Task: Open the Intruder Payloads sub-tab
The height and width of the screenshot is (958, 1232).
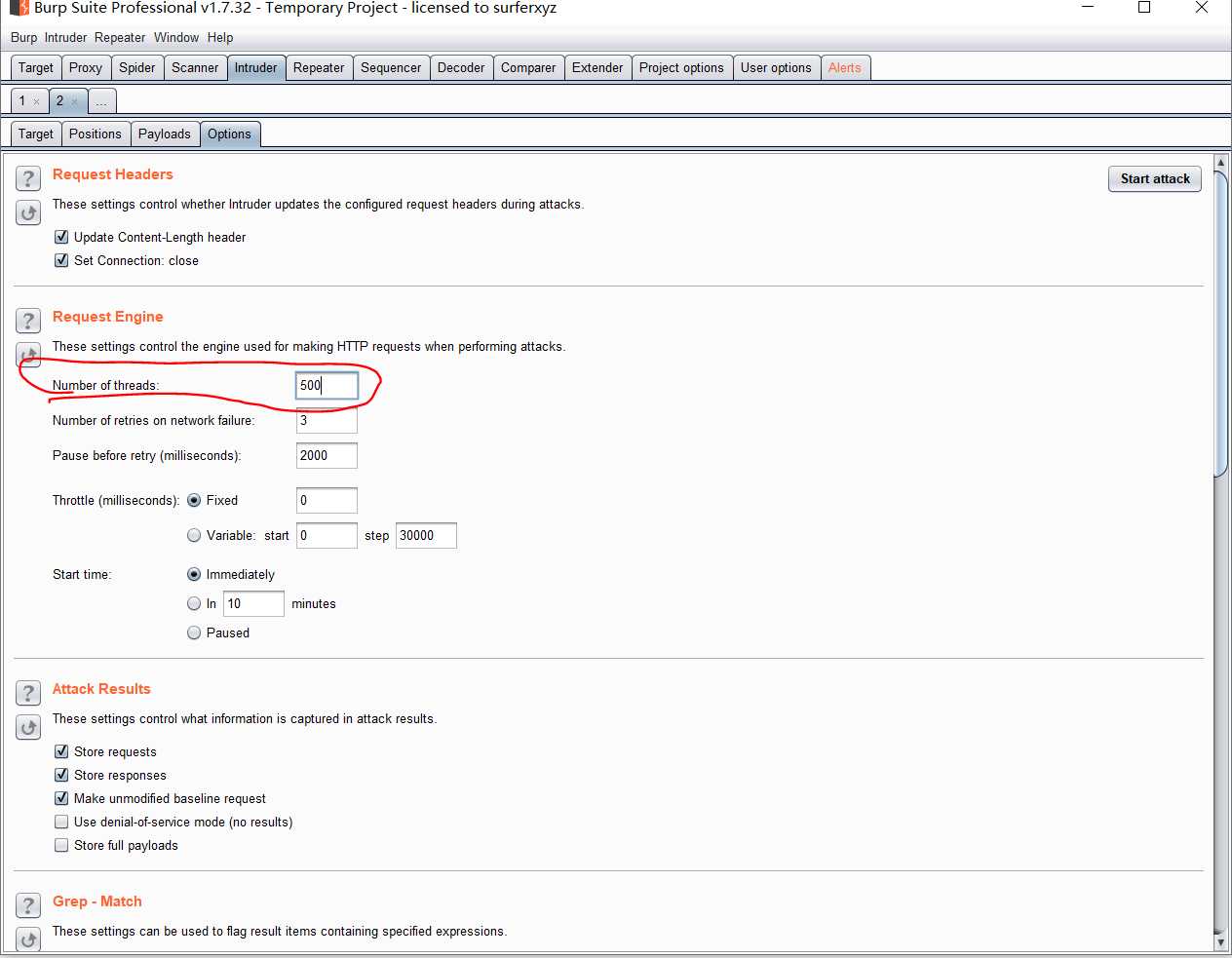Action: [165, 134]
